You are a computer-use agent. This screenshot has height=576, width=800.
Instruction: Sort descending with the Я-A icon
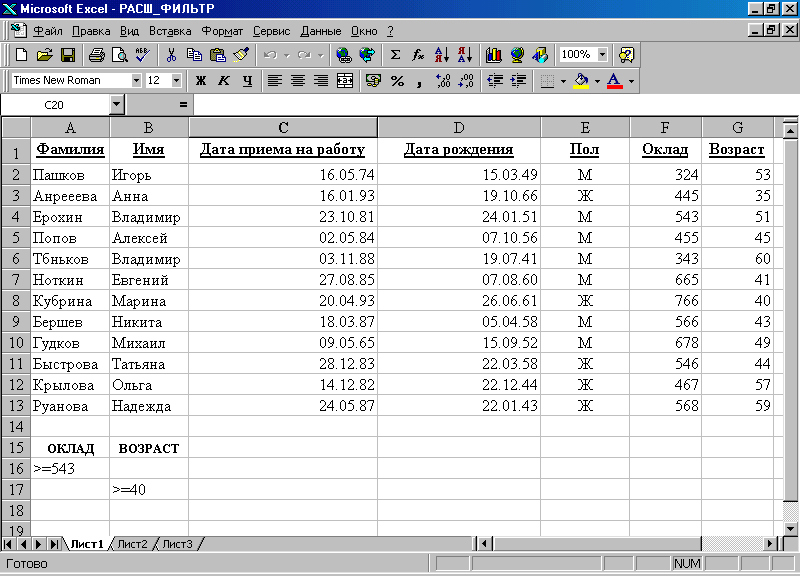[x=465, y=55]
